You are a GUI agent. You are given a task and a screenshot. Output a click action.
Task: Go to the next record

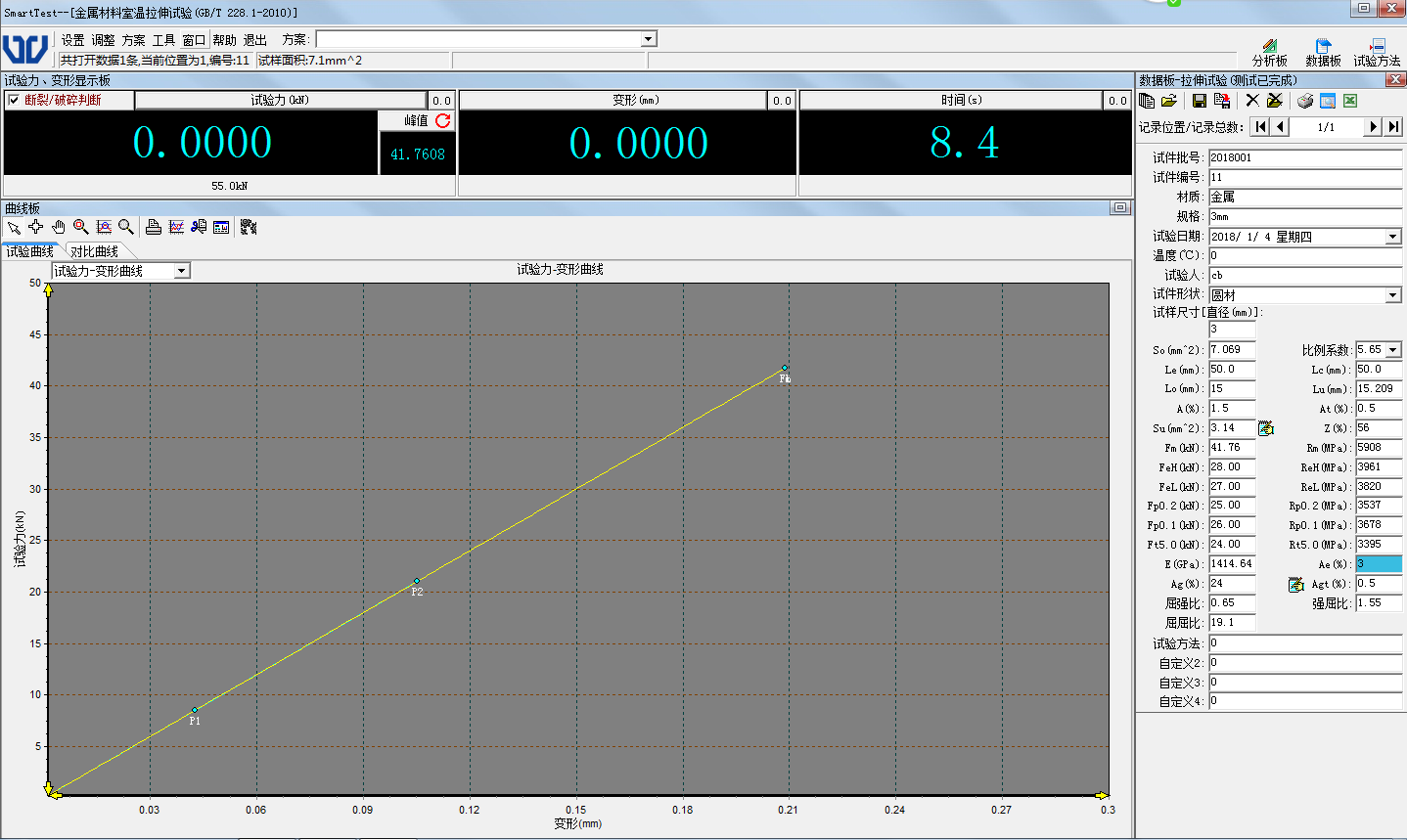tap(1373, 127)
